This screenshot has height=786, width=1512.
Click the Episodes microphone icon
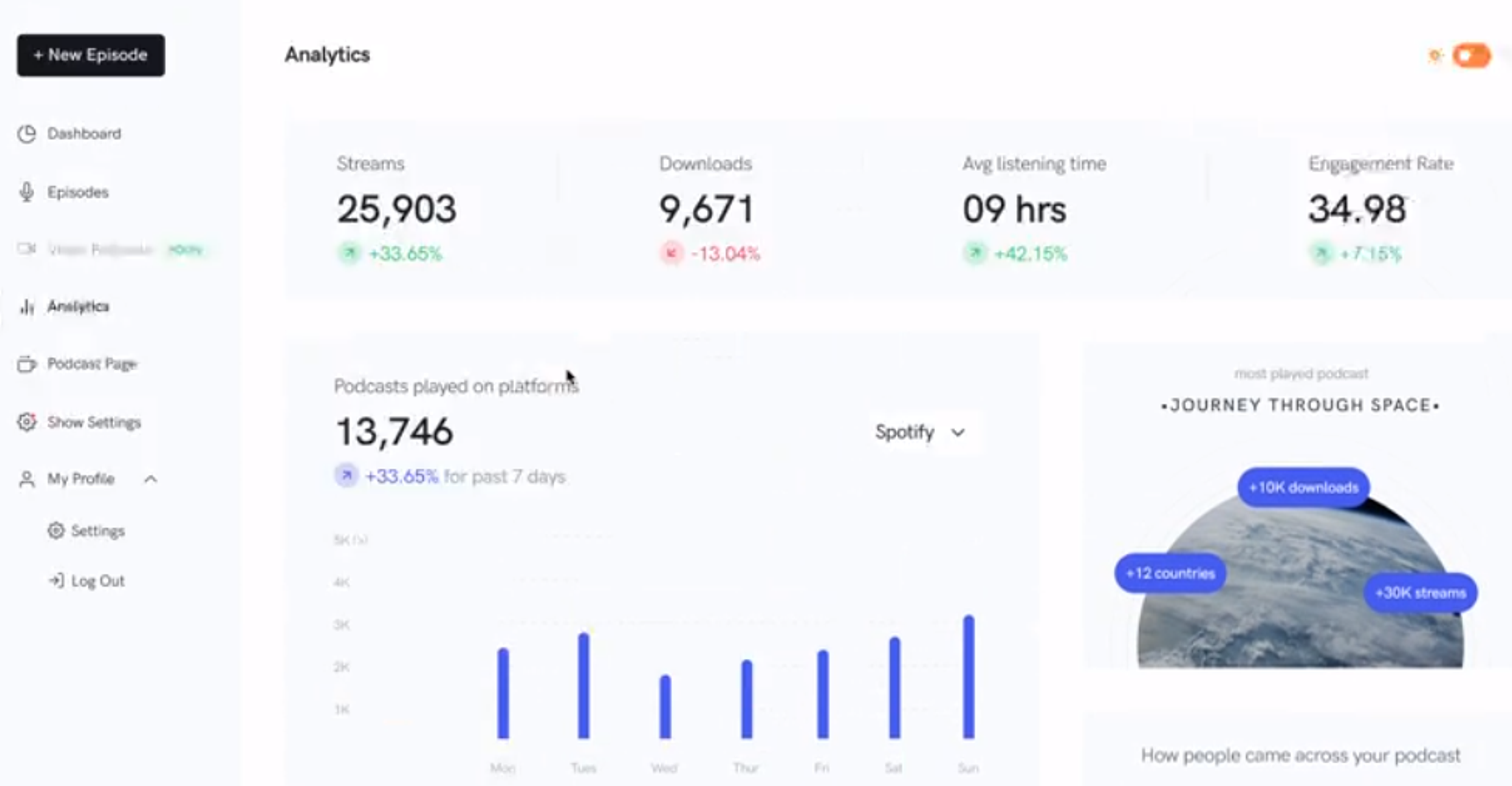26,192
